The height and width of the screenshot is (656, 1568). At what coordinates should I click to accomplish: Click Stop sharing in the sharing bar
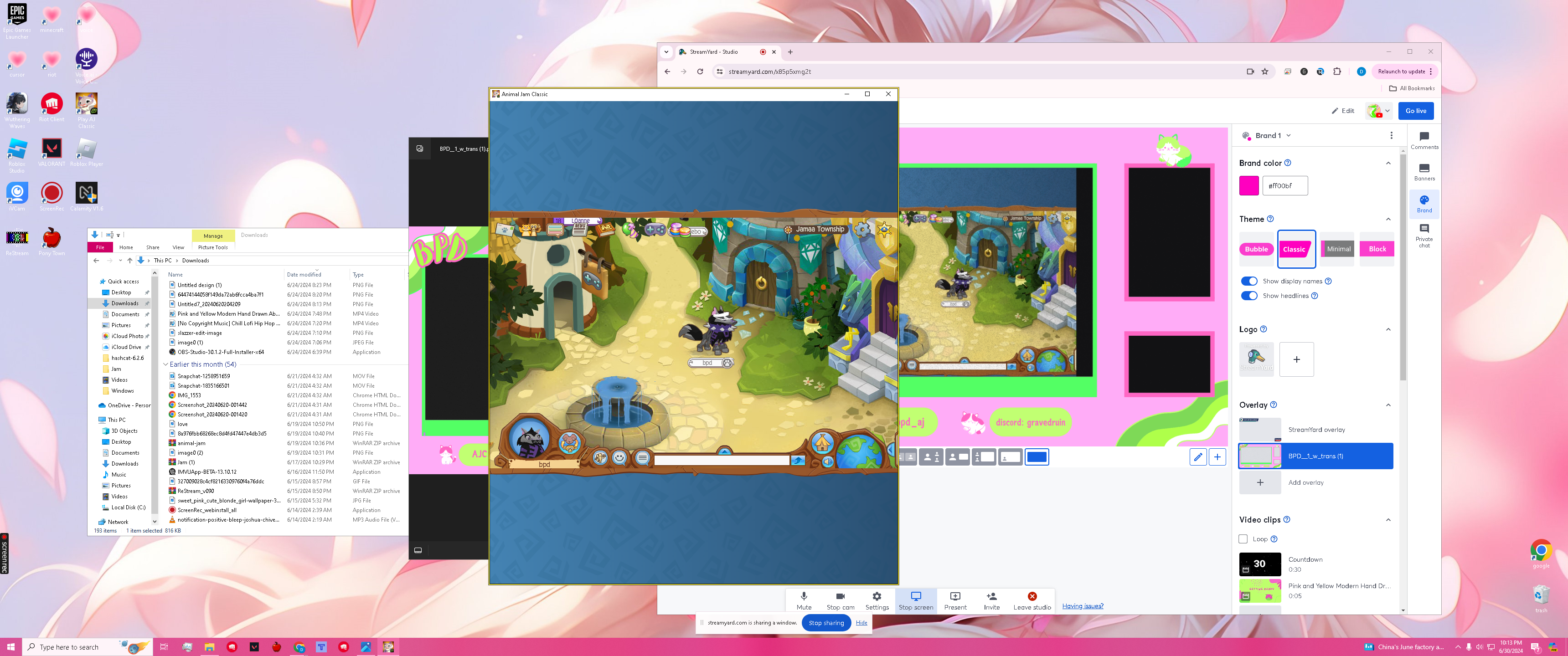click(x=825, y=623)
